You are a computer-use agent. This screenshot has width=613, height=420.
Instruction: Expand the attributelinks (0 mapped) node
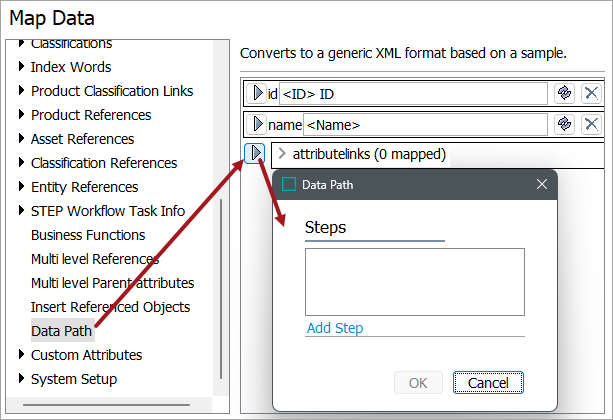coord(282,154)
